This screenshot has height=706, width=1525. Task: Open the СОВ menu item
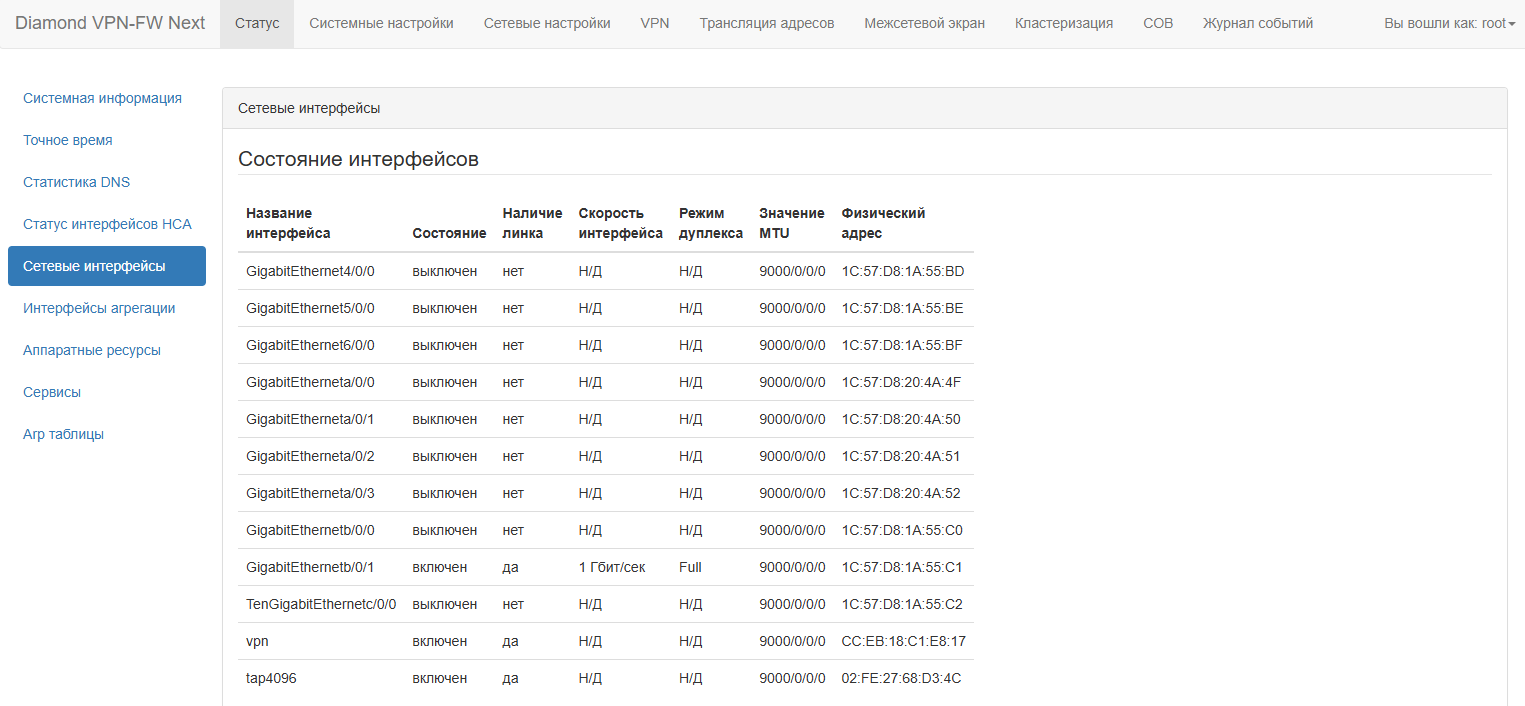pos(1158,23)
